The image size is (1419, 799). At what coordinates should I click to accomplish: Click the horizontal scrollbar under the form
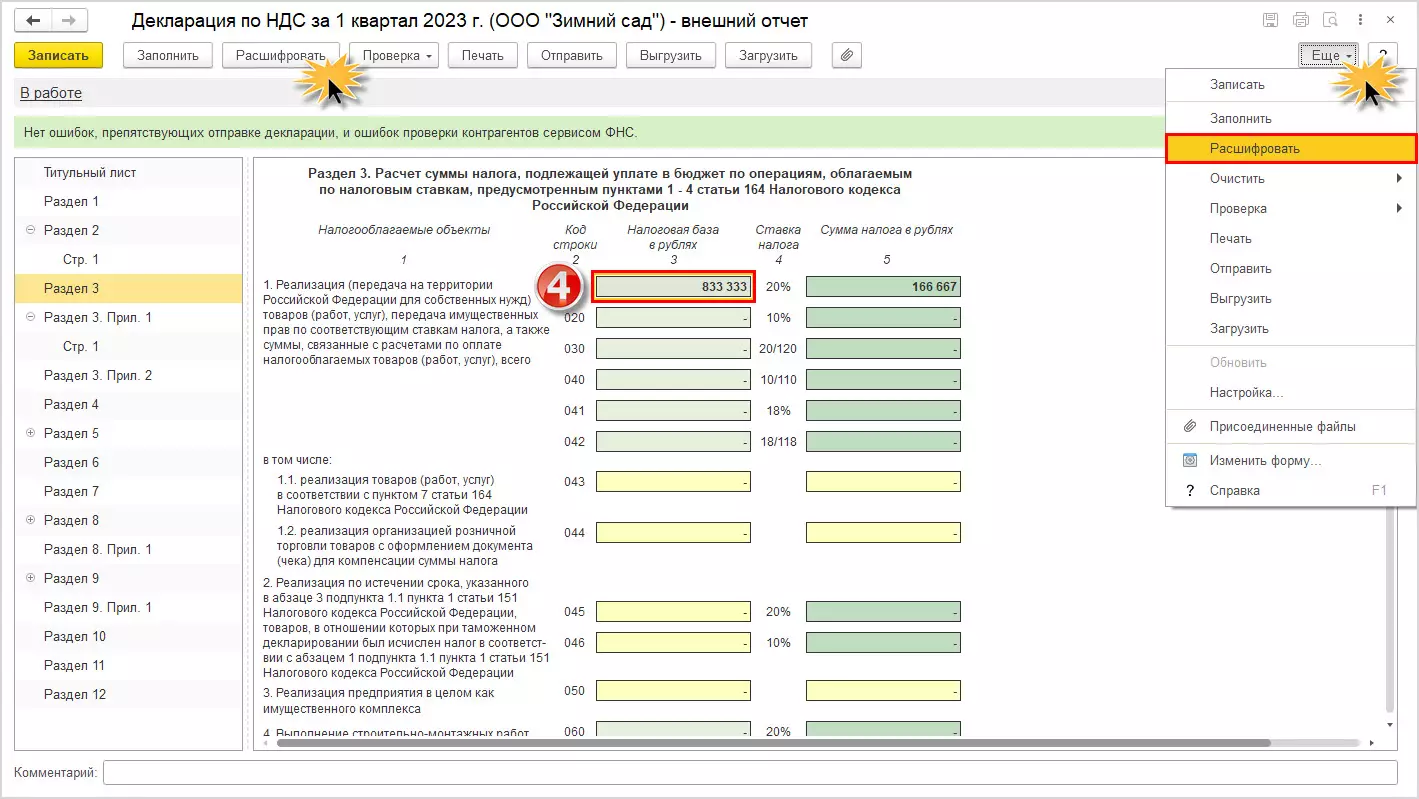point(772,743)
